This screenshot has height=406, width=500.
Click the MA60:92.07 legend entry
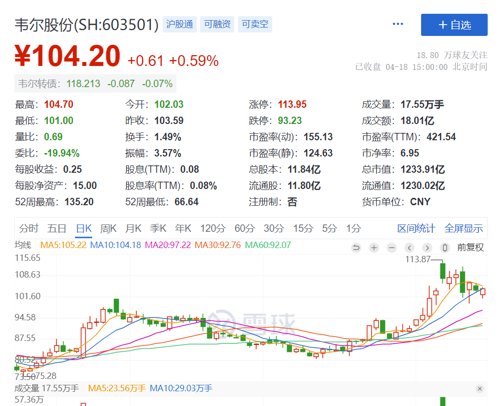[268, 245]
